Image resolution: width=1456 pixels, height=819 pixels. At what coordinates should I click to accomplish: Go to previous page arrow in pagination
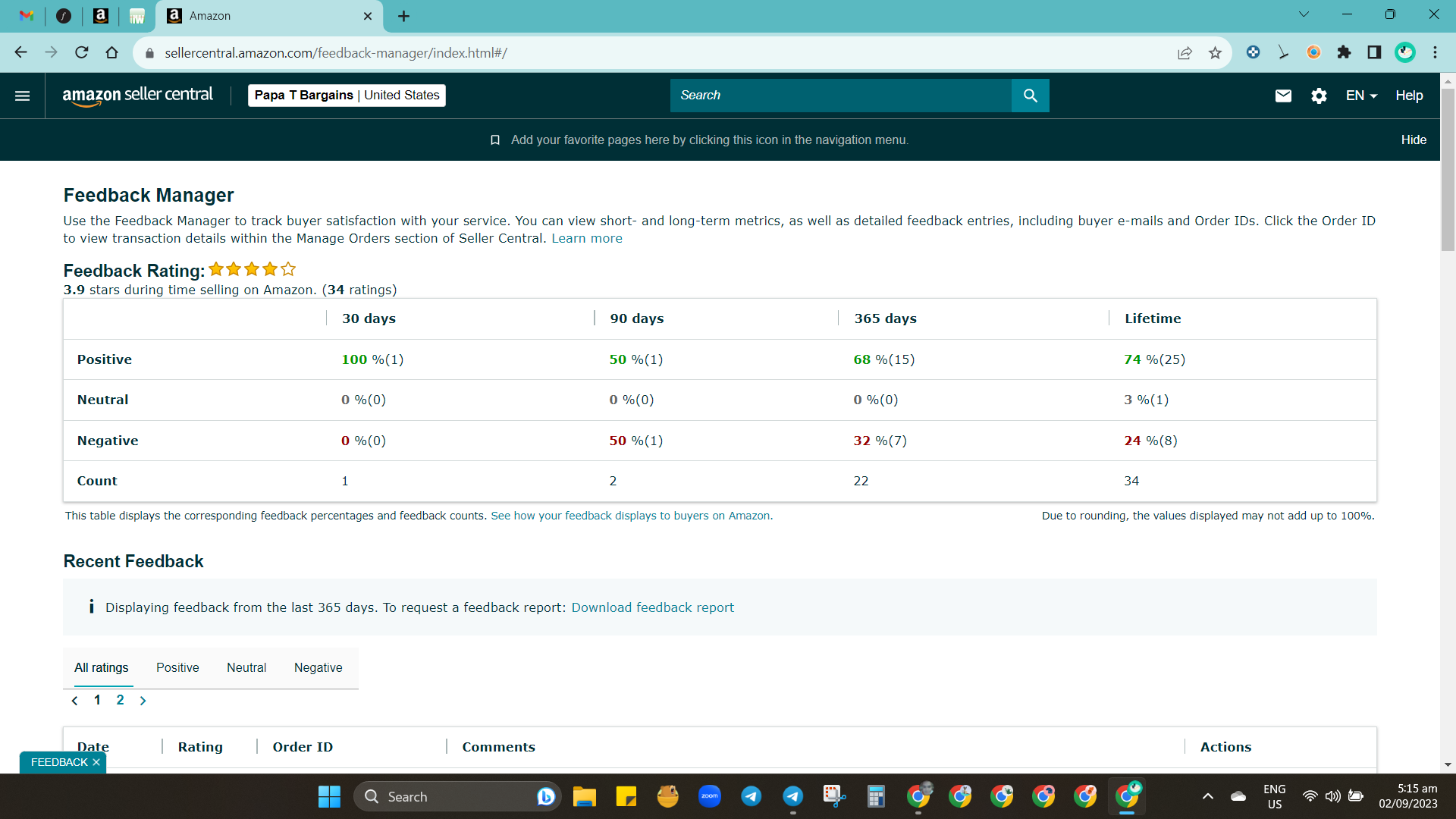[74, 701]
